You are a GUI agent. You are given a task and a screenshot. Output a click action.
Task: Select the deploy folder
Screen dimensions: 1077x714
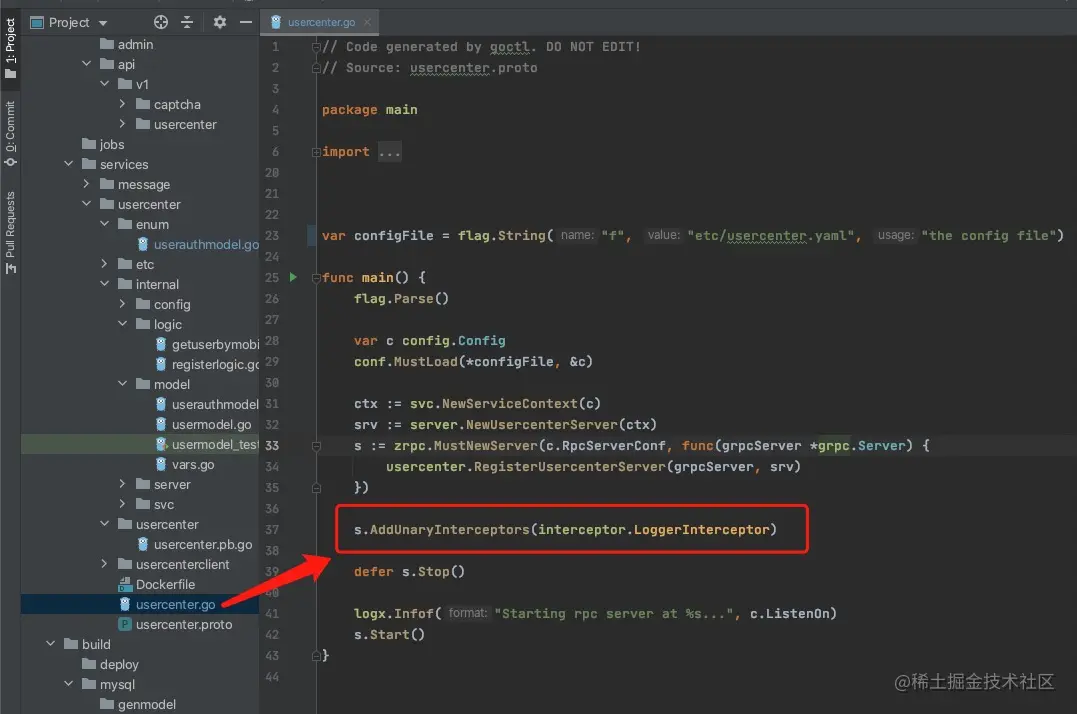110,664
